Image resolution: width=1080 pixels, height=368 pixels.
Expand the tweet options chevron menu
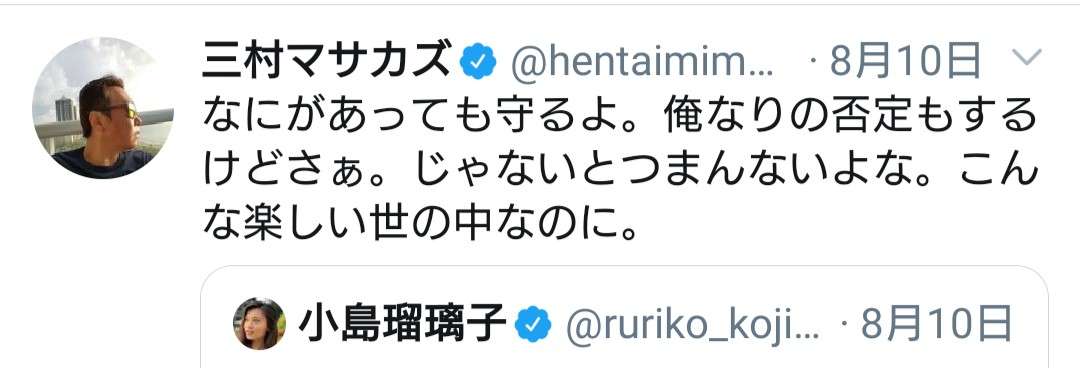[x=1027, y=58]
